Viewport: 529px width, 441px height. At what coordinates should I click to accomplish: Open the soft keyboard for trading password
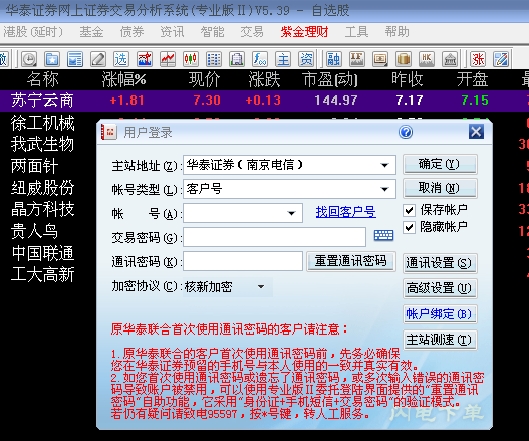(x=383, y=236)
